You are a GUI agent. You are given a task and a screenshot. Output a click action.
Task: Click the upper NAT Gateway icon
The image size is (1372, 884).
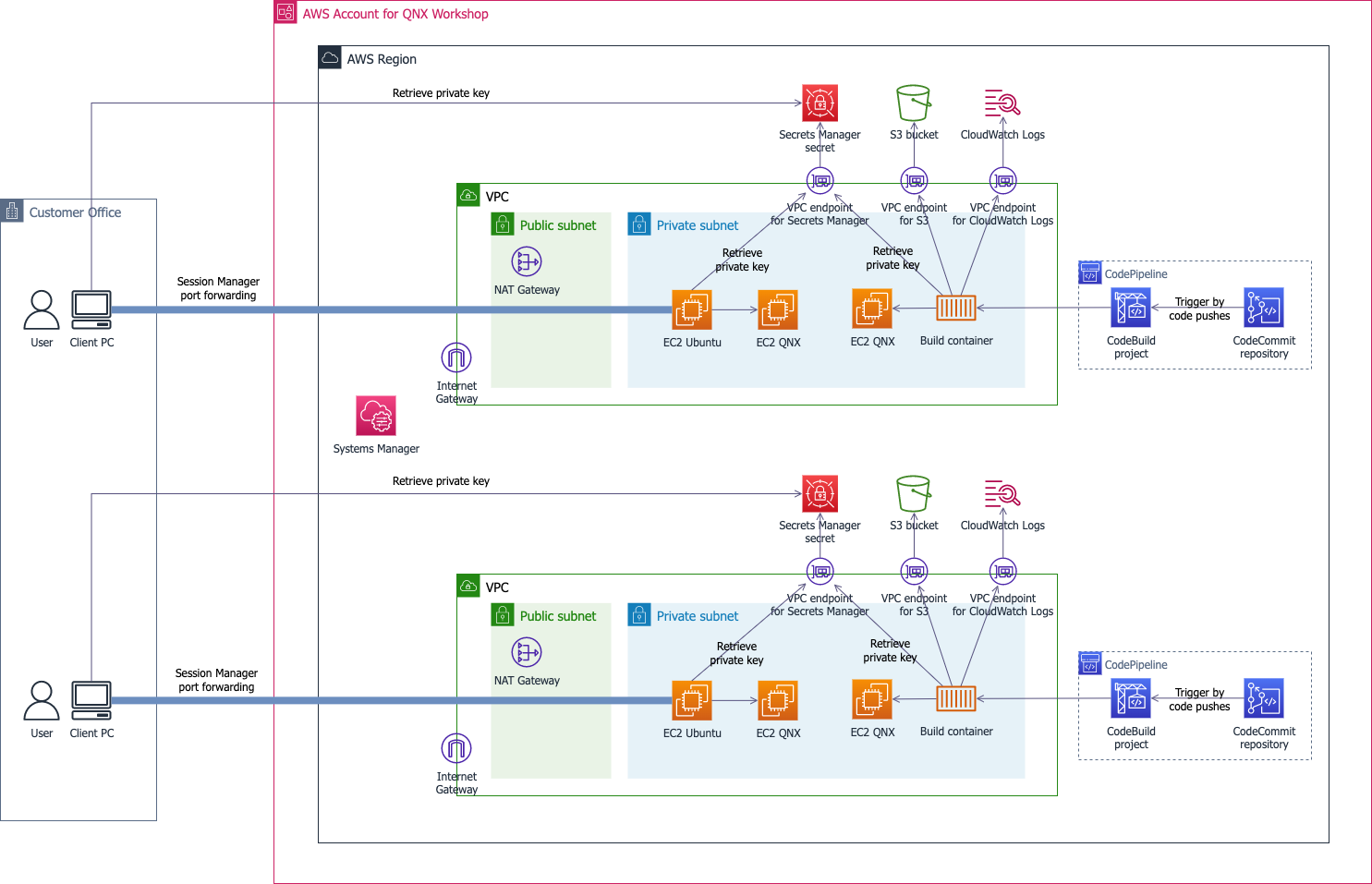[x=527, y=261]
